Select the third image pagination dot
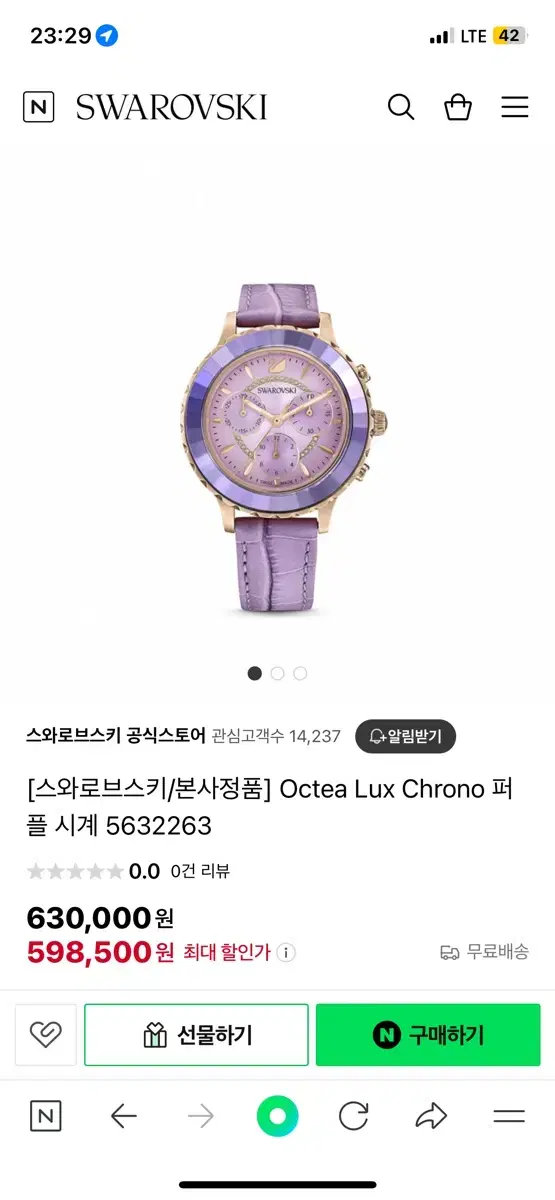555x1200 pixels. [x=300, y=673]
